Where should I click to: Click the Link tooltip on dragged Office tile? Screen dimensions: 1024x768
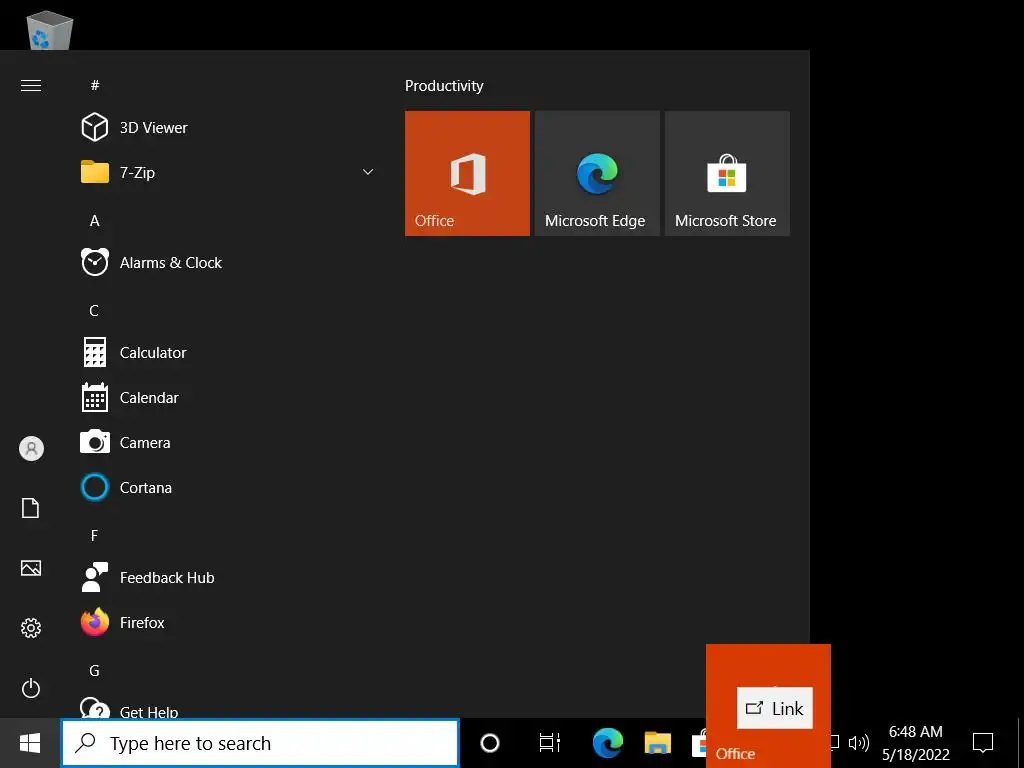pyautogui.click(x=775, y=709)
